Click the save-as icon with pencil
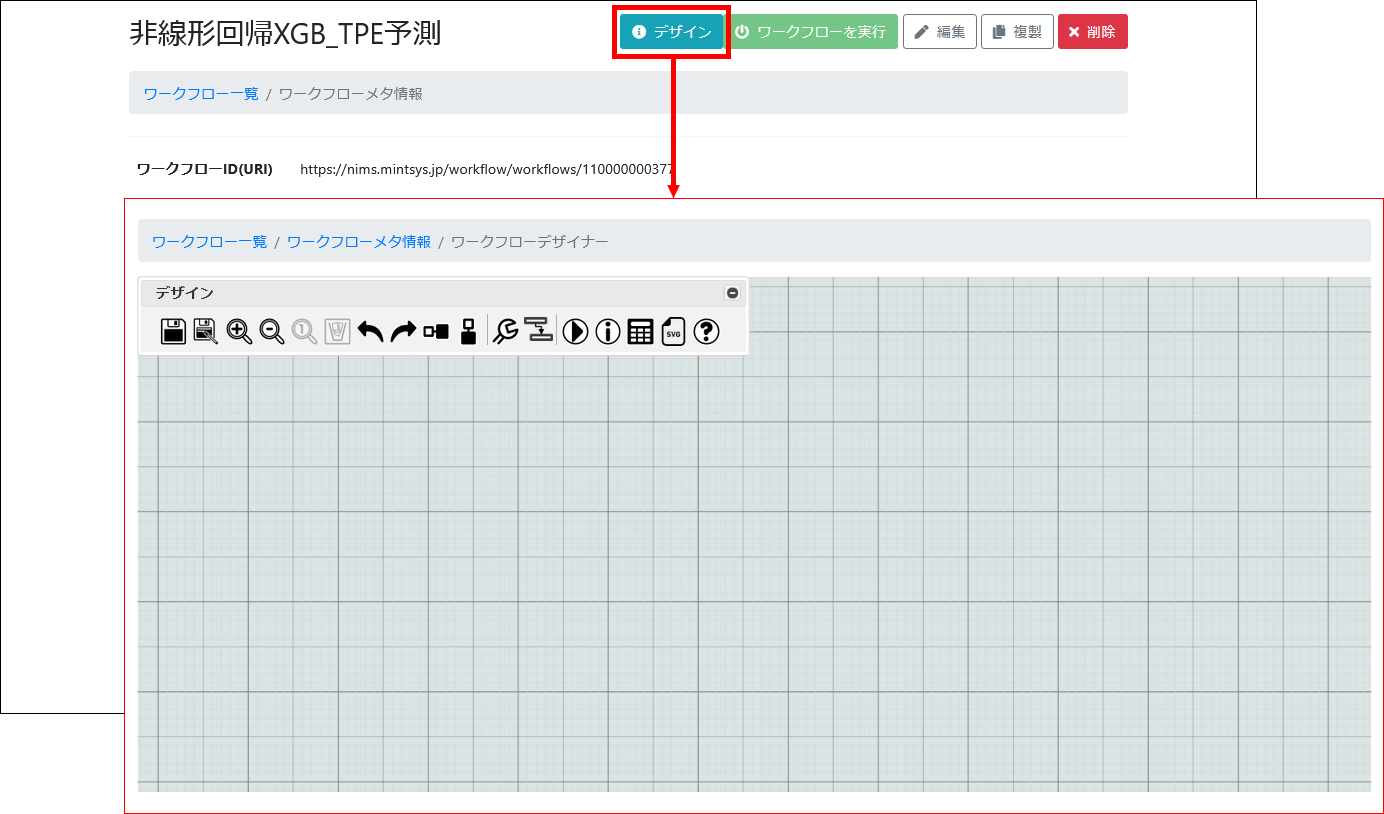The height and width of the screenshot is (814, 1384). click(x=205, y=331)
